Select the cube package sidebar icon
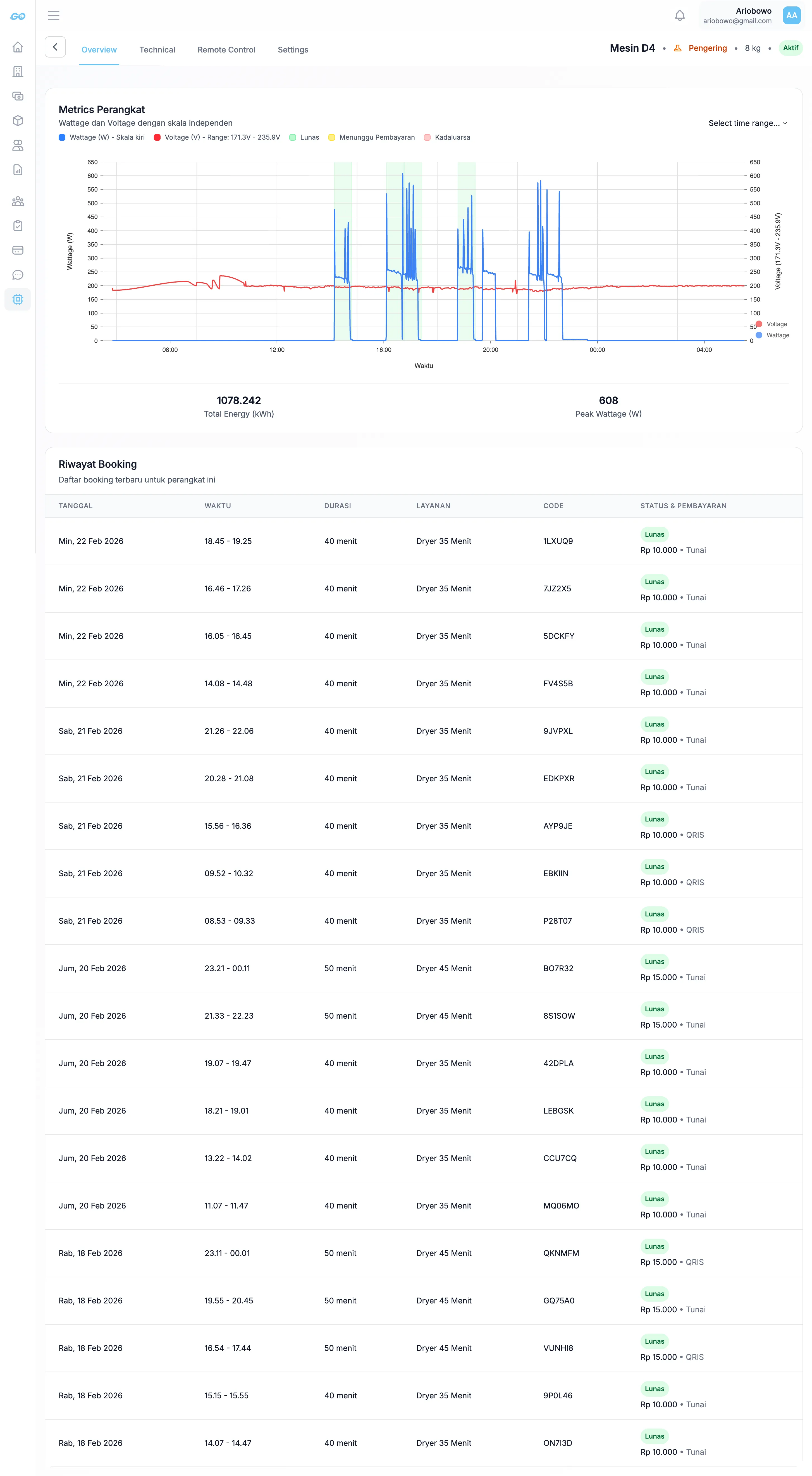This screenshot has height=1476, width=812. [x=18, y=121]
